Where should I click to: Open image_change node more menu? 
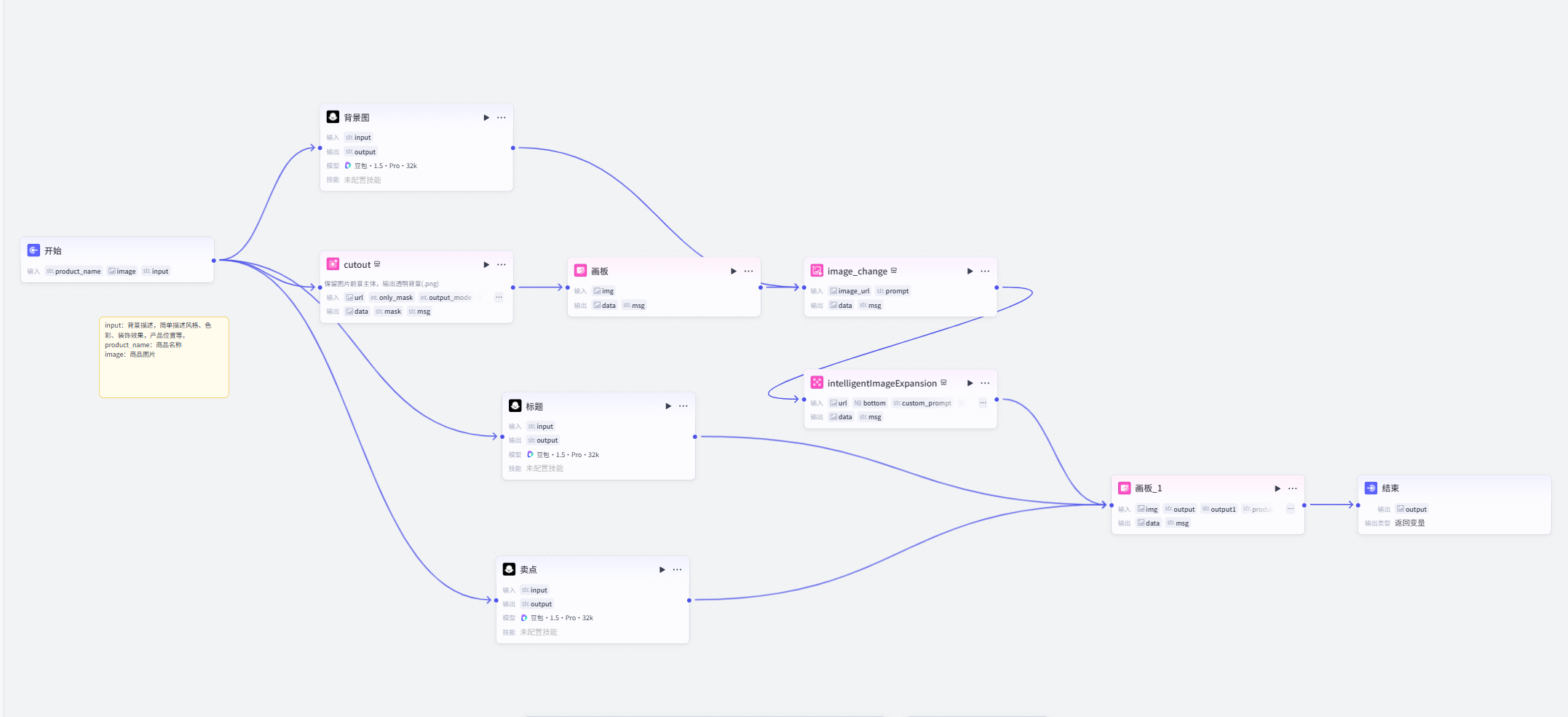tap(985, 272)
